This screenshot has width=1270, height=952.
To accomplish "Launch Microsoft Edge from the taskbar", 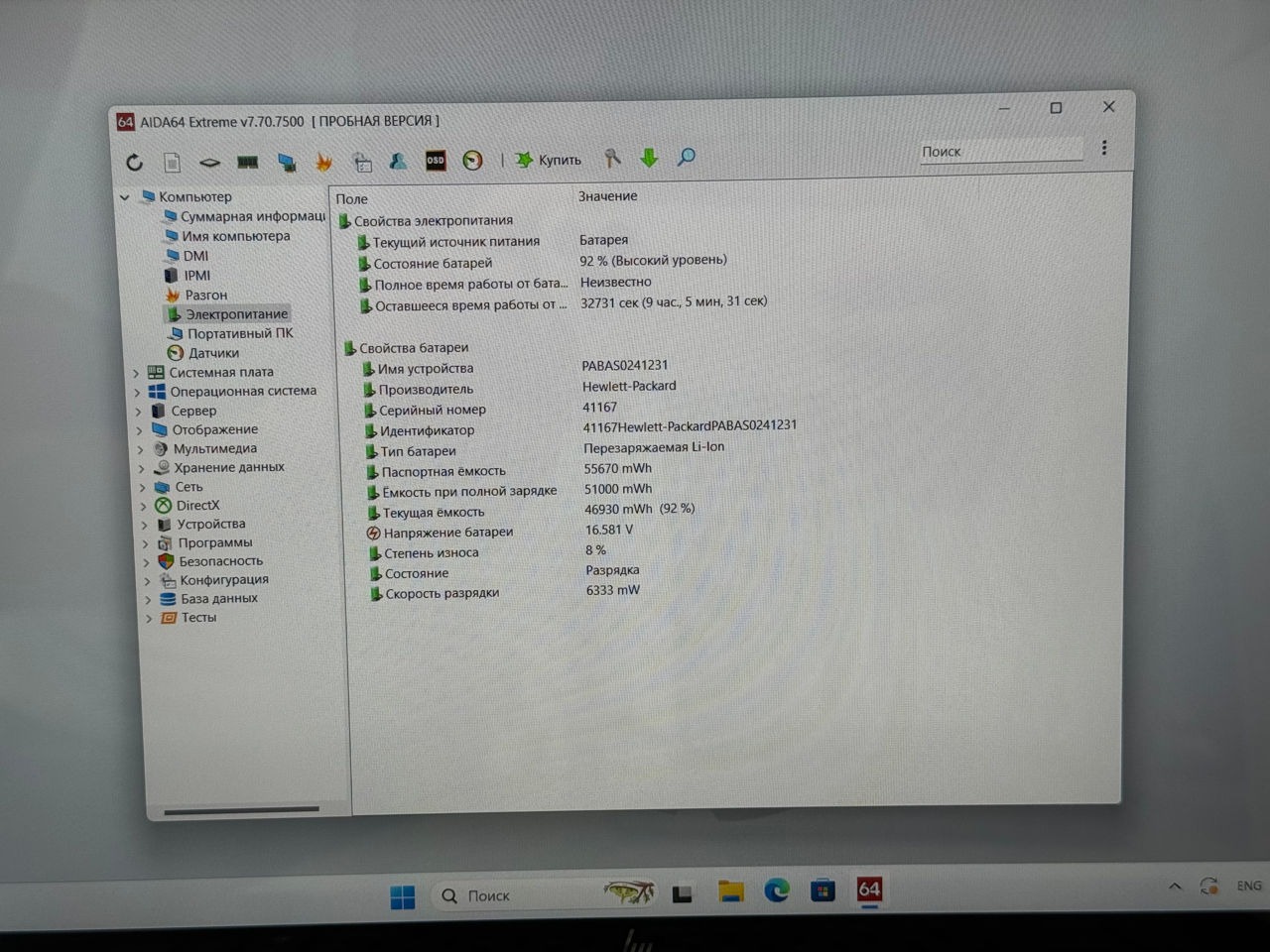I will point(776,891).
